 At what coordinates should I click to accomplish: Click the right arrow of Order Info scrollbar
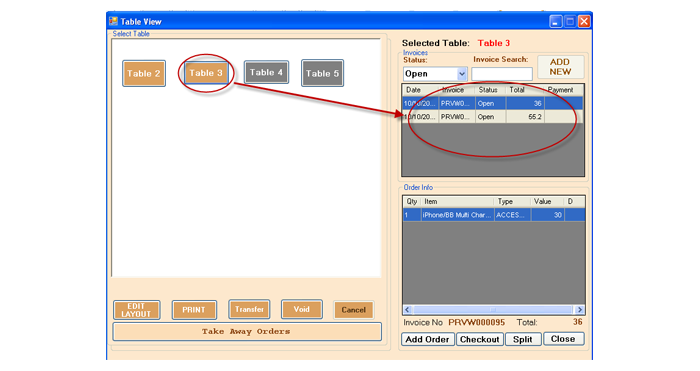(579, 309)
